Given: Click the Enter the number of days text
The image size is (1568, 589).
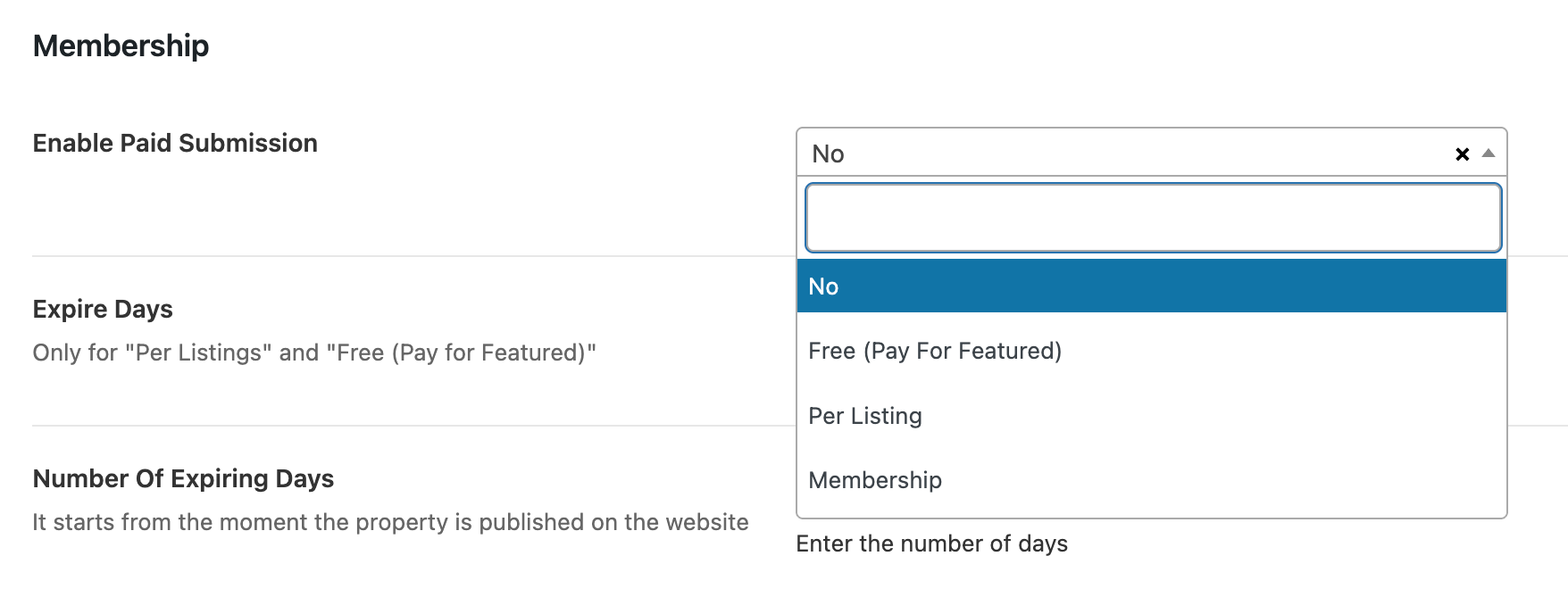Looking at the screenshot, I should (931, 543).
